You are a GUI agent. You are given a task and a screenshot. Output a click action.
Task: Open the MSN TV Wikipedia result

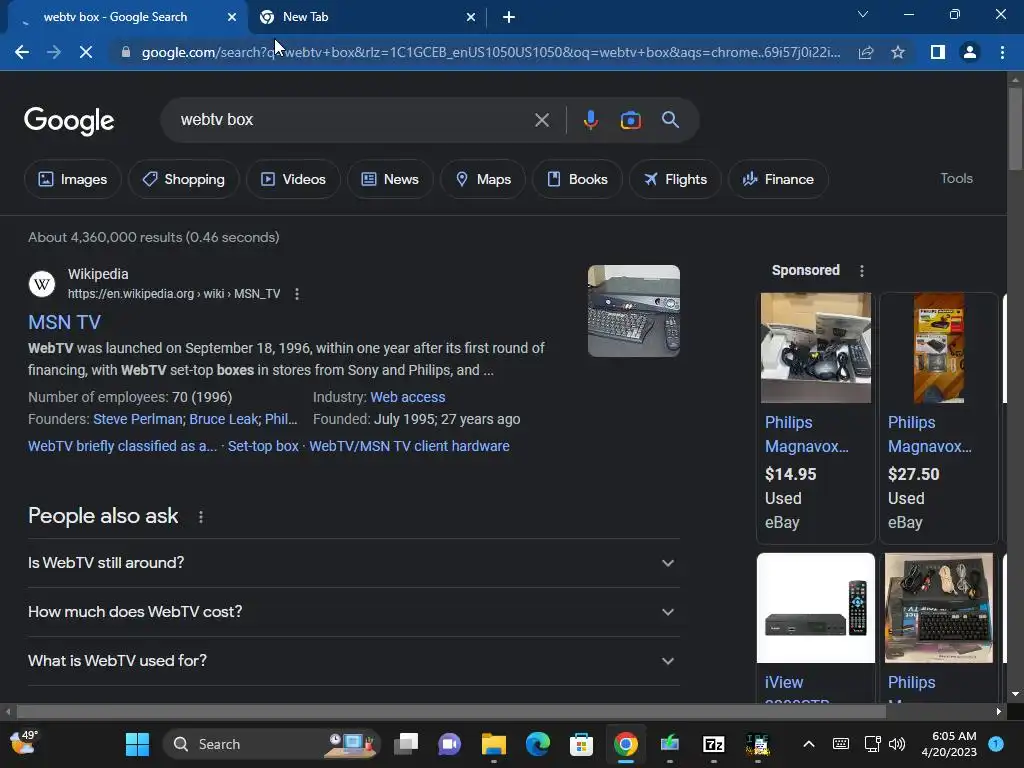pos(64,322)
